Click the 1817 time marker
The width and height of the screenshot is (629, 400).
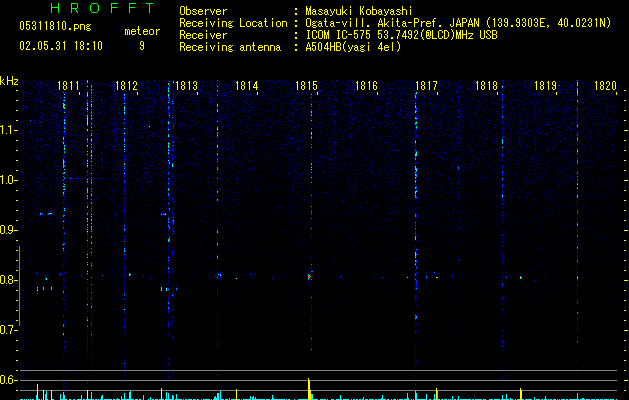pos(426,86)
